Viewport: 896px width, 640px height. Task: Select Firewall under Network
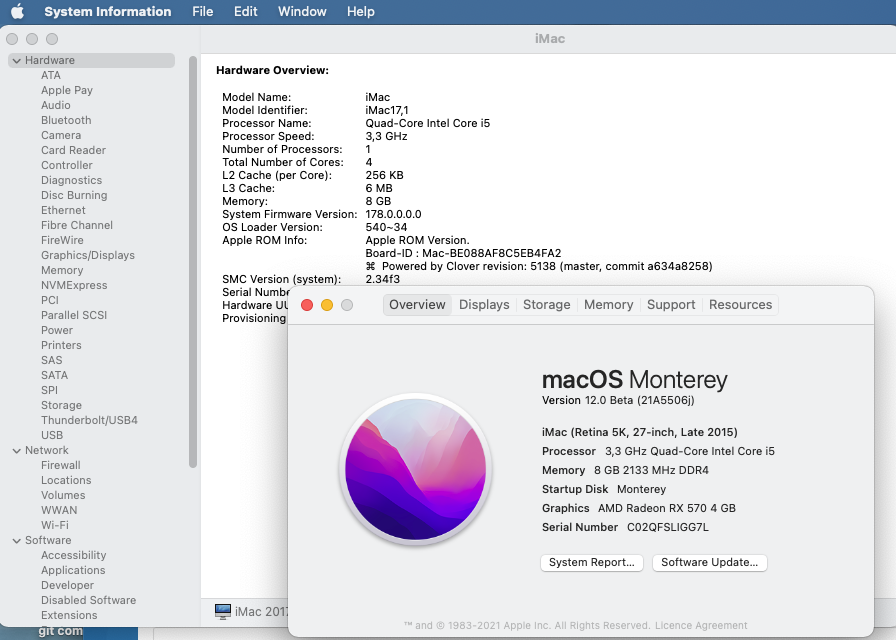click(x=61, y=465)
